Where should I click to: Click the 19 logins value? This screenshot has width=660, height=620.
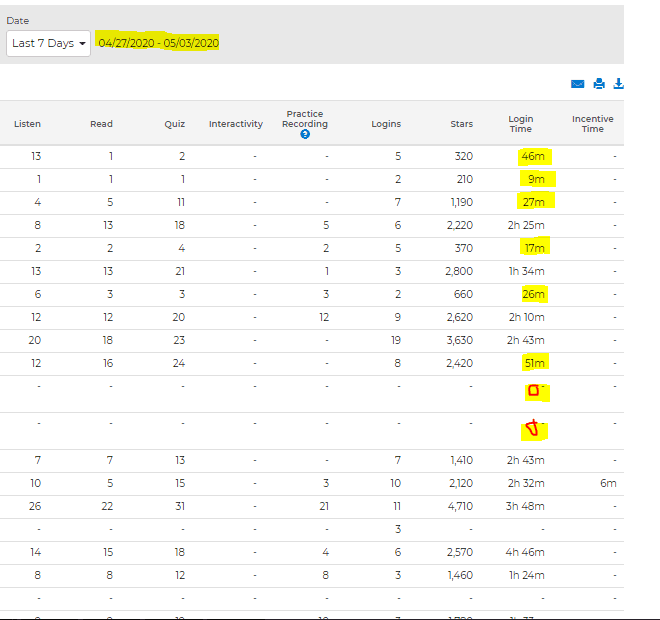(x=396, y=340)
